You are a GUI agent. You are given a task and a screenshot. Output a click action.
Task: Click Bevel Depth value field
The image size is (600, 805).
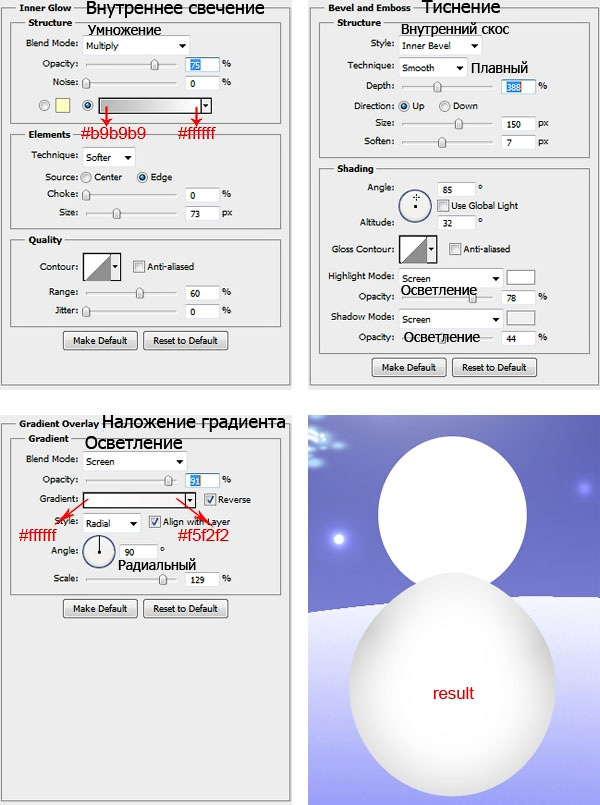[x=518, y=87]
